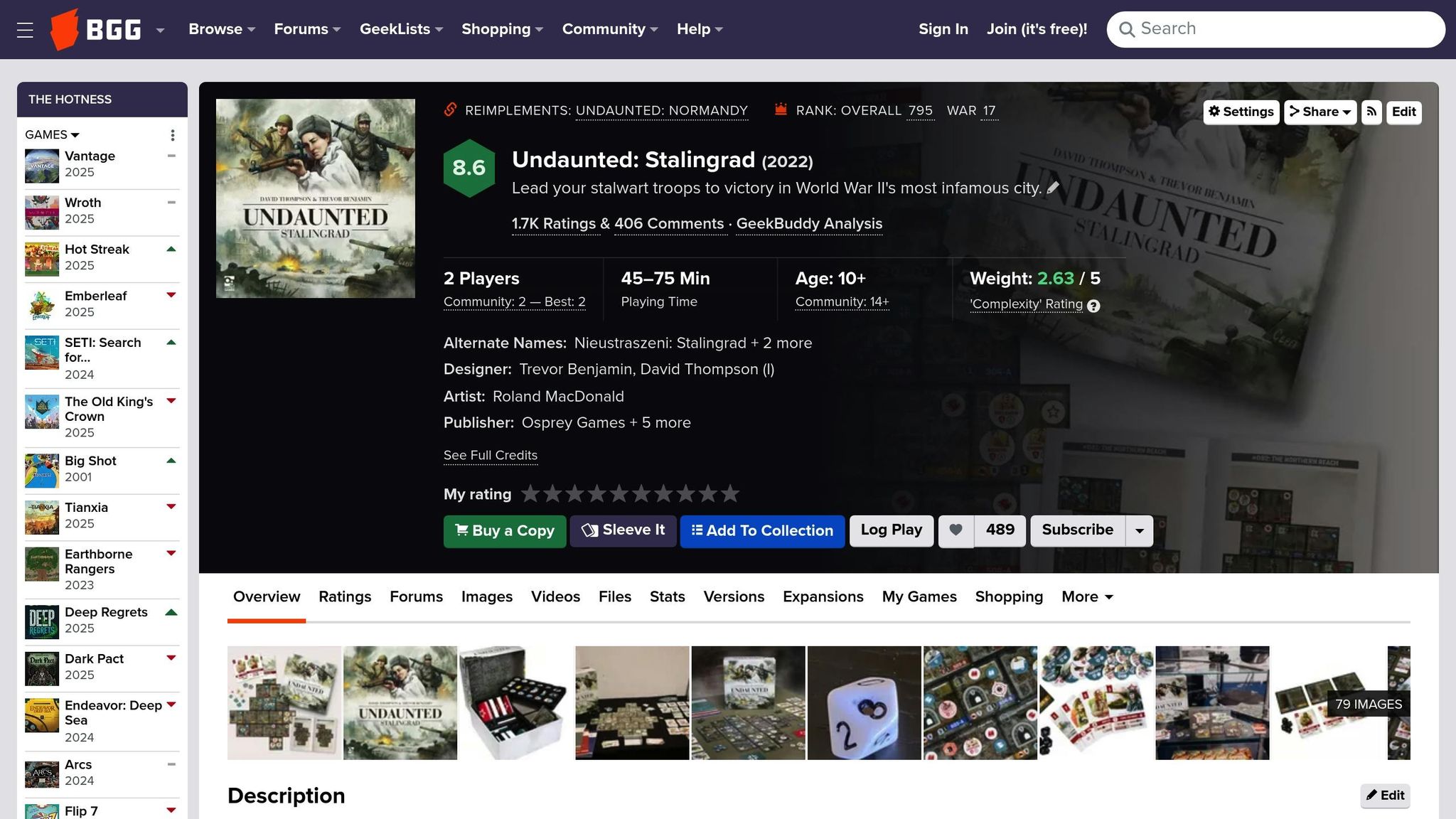Viewport: 1456px width, 819px height.
Task: Open the Versions tab
Action: pyautogui.click(x=734, y=596)
